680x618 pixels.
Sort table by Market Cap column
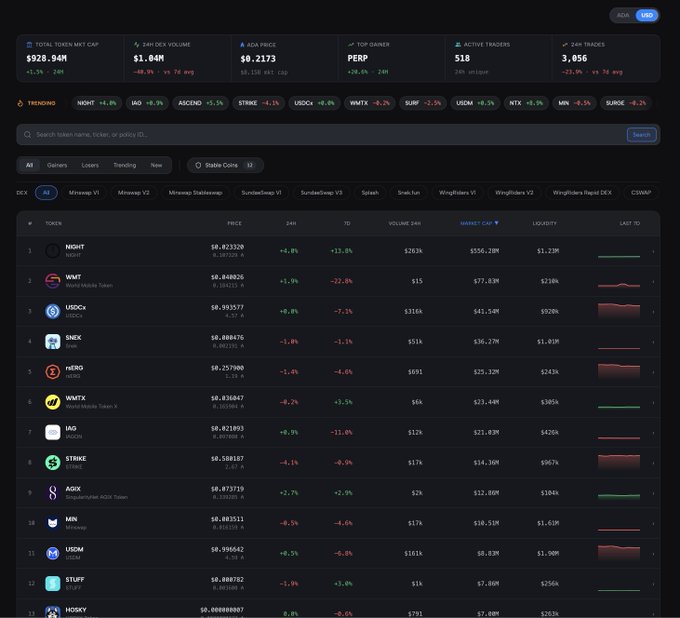pyautogui.click(x=479, y=223)
